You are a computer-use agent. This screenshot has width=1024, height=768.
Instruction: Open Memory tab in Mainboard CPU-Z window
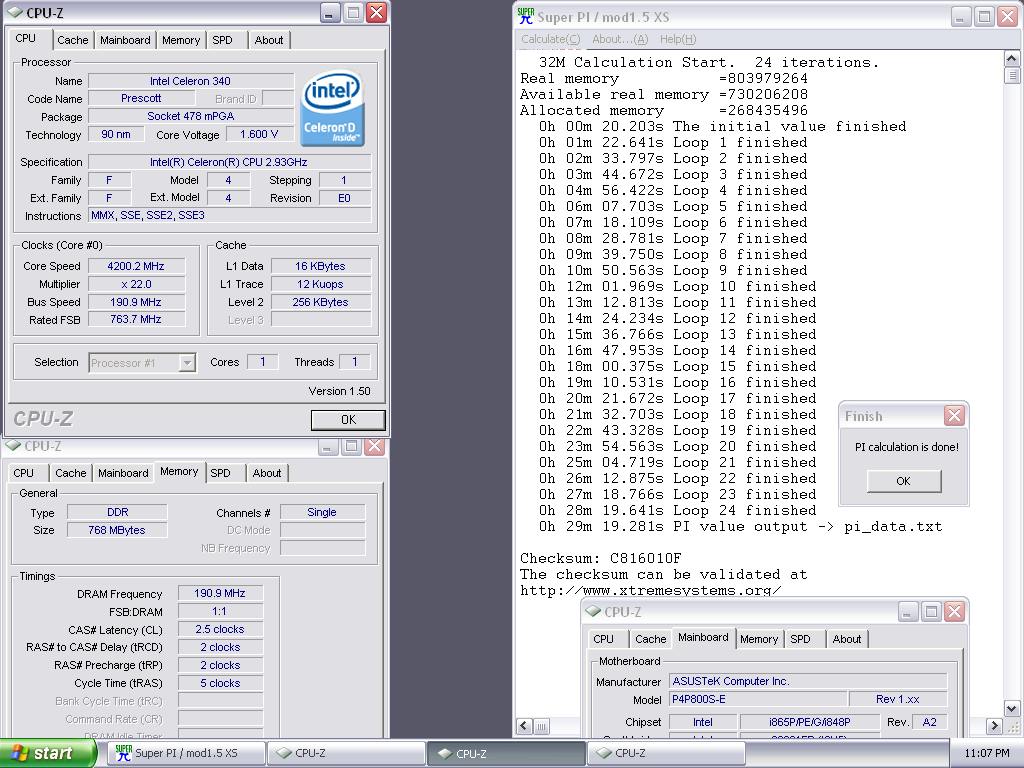coord(759,639)
